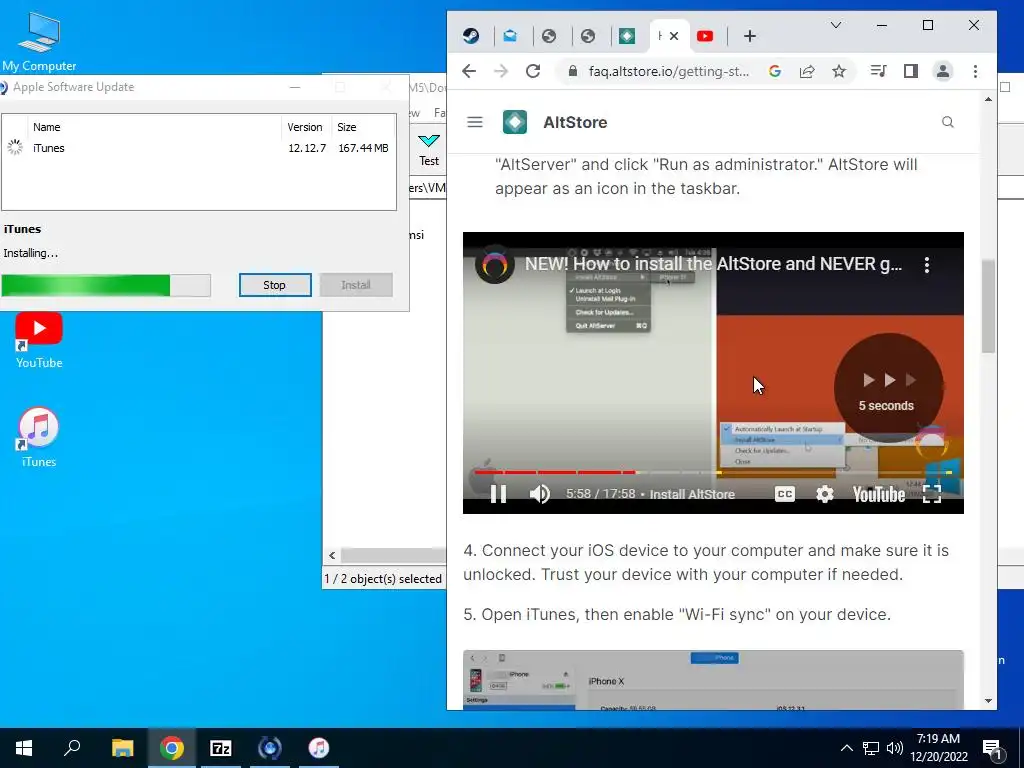Click the AltStore logo icon

pos(515,122)
